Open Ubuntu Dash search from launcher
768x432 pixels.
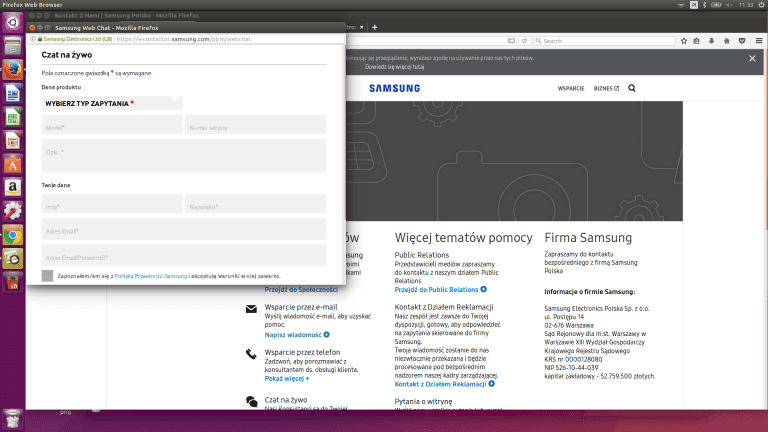pos(13,23)
